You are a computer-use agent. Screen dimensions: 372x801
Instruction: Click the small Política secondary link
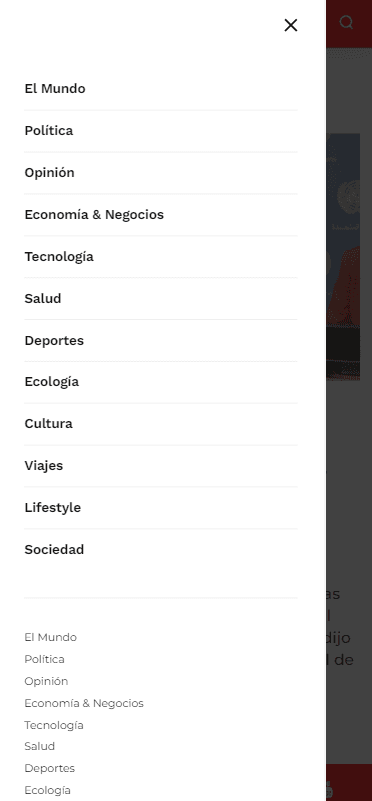[44, 659]
